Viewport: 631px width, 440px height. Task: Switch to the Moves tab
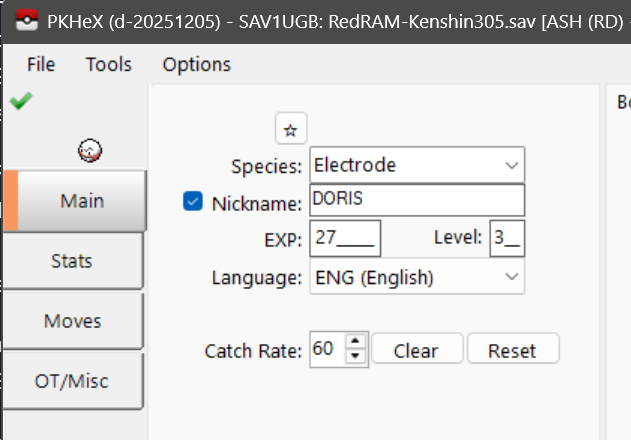[72, 321]
